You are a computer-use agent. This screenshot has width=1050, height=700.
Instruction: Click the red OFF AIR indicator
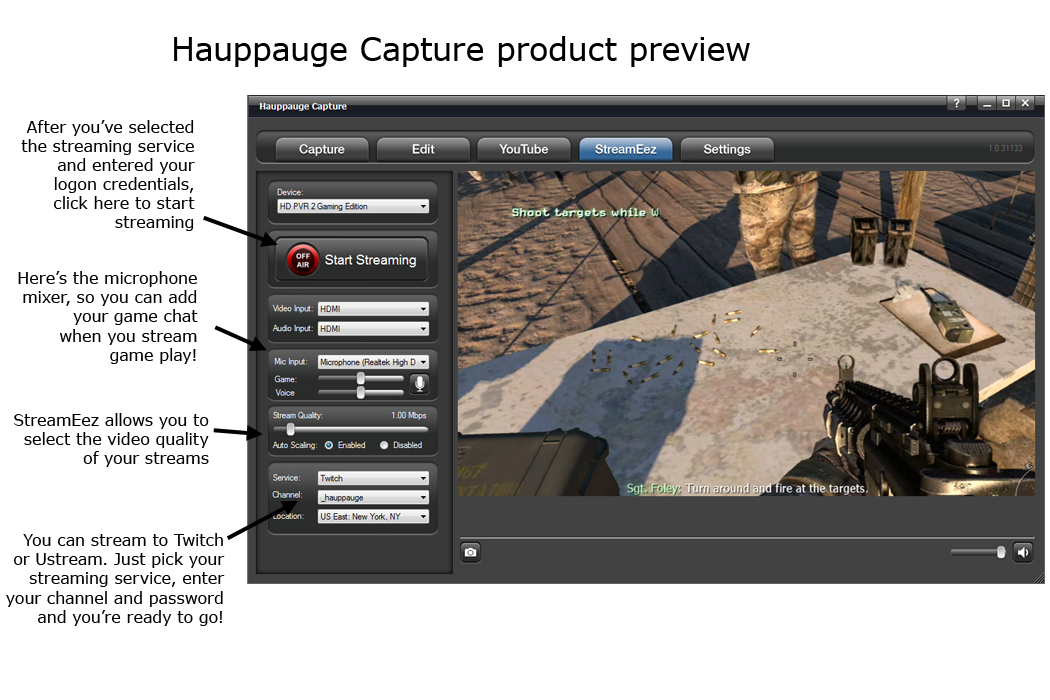click(303, 260)
